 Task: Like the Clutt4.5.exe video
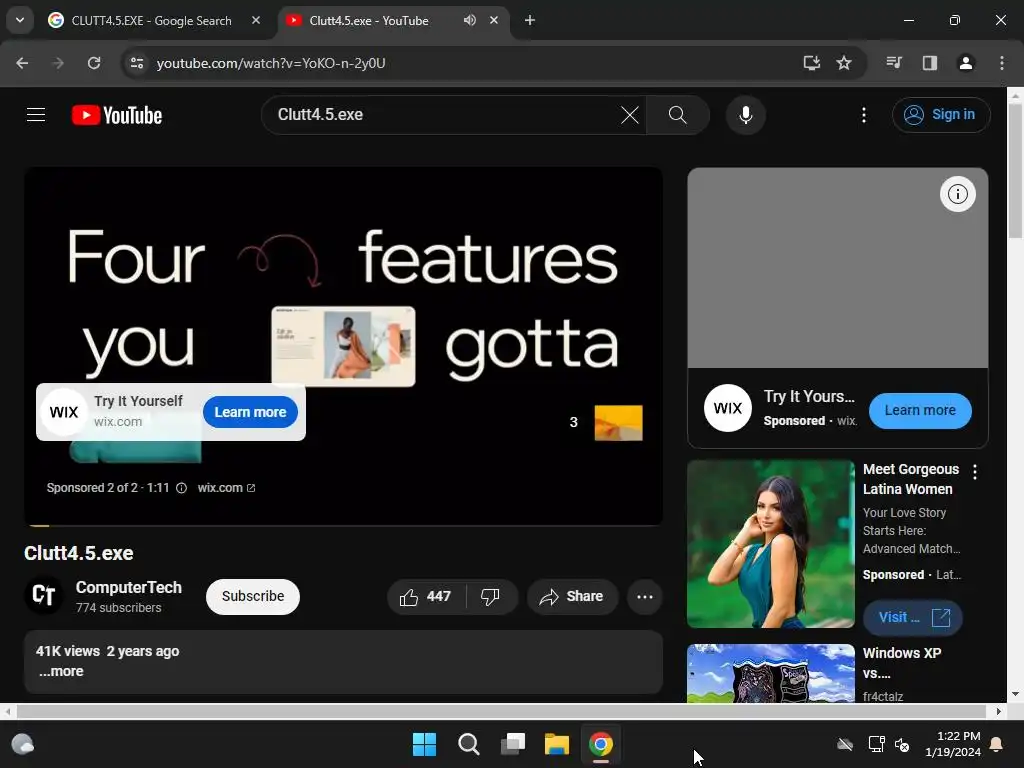(x=426, y=596)
